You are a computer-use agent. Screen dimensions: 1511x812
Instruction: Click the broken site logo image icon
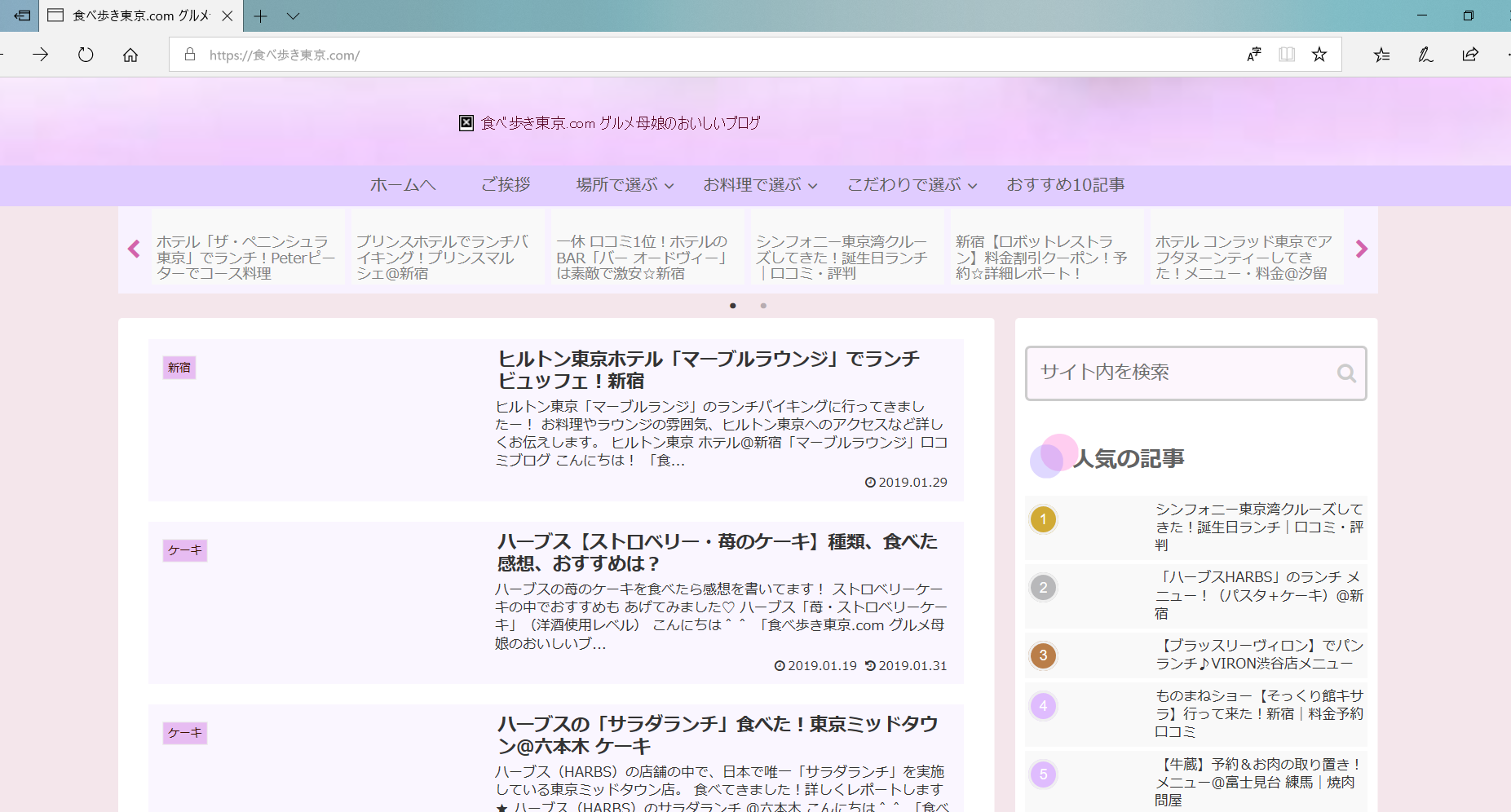466,123
